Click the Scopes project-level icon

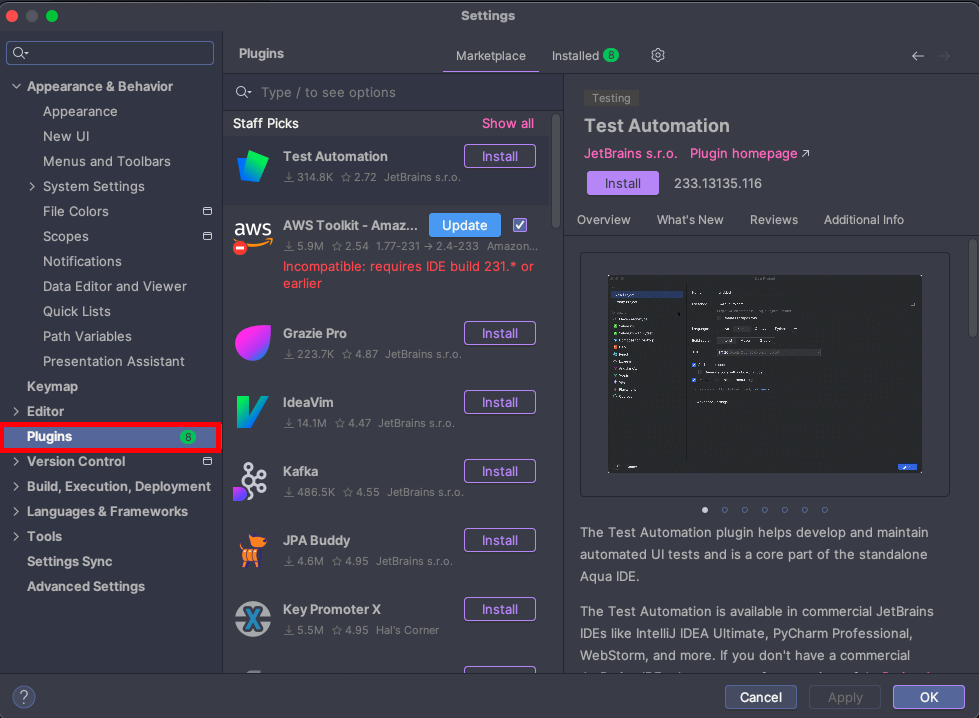pos(207,236)
